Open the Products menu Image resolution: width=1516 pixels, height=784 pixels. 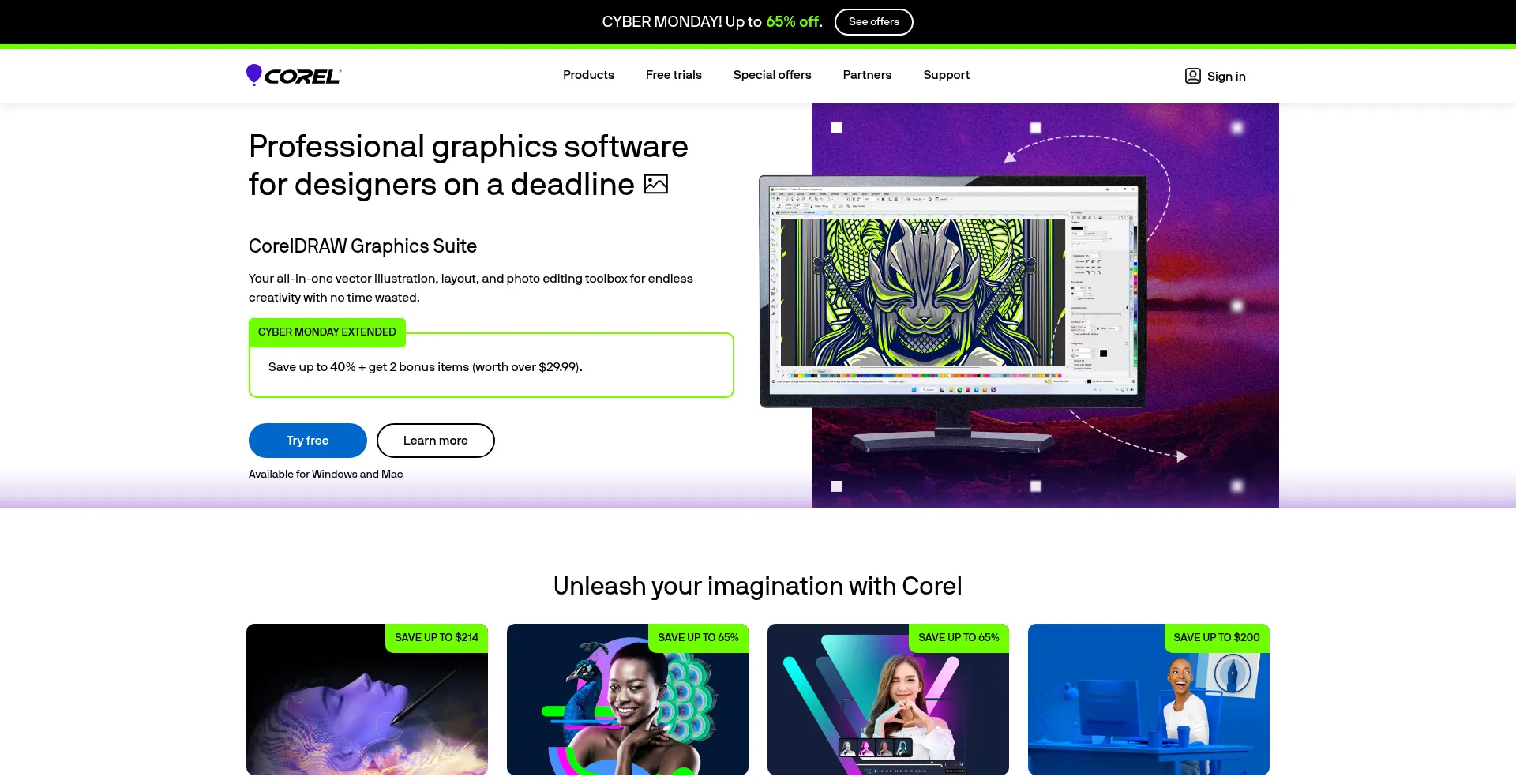tap(588, 75)
